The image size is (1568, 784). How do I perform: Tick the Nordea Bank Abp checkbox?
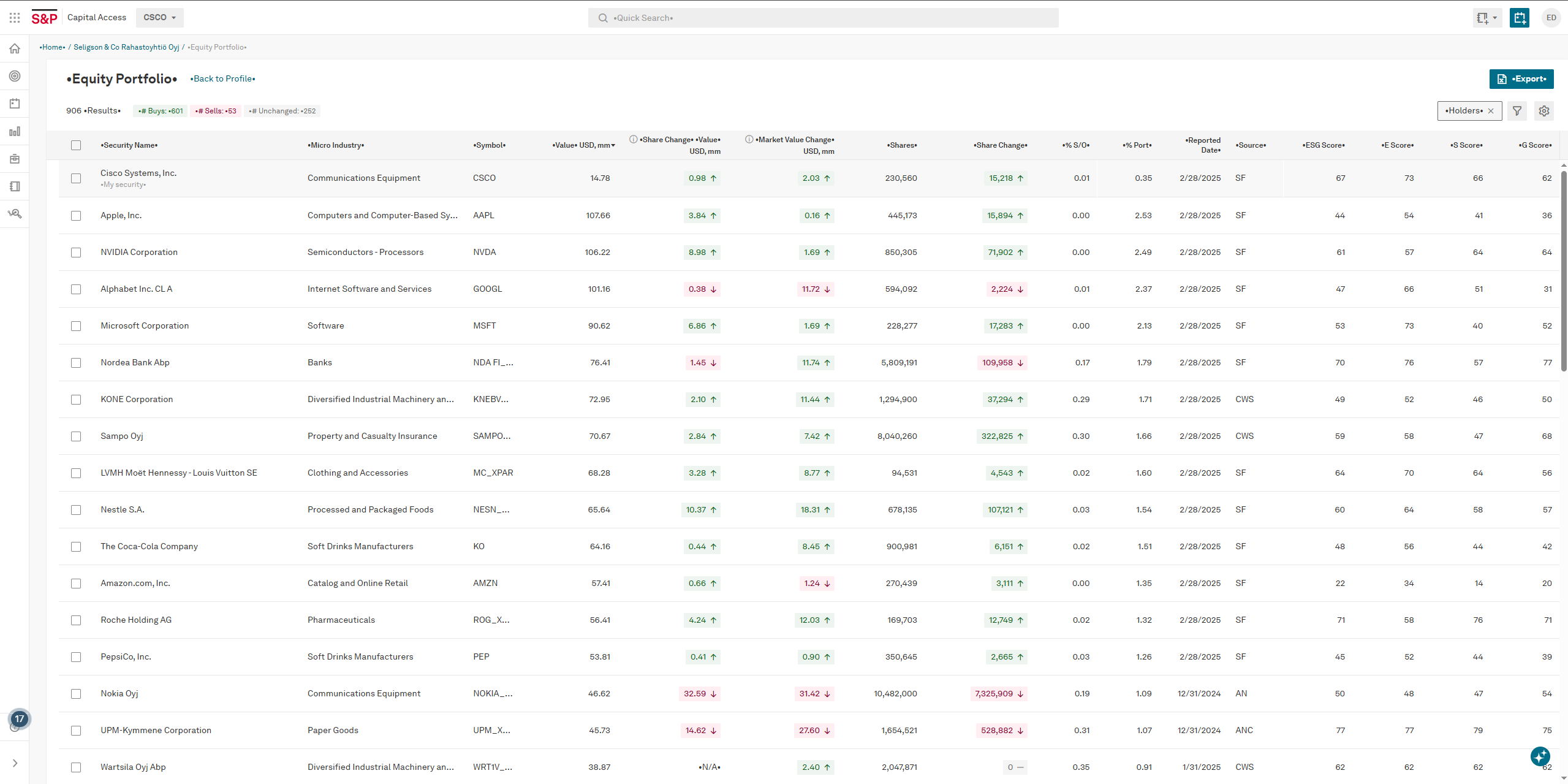click(76, 363)
